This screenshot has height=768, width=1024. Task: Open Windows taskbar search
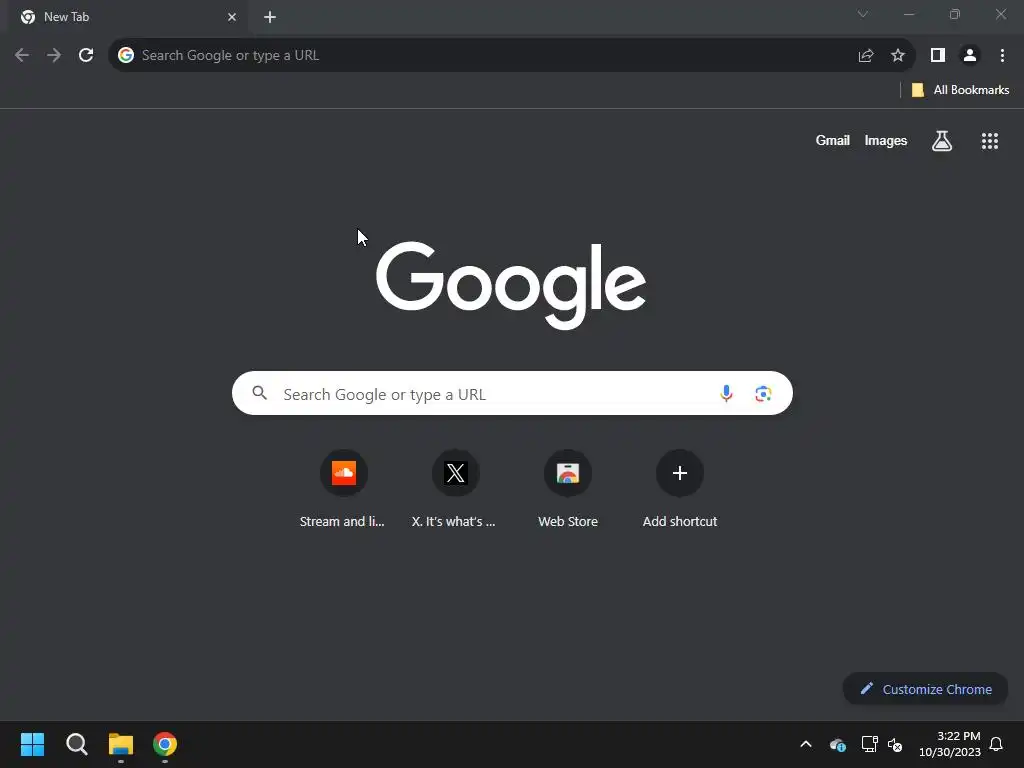(x=77, y=744)
